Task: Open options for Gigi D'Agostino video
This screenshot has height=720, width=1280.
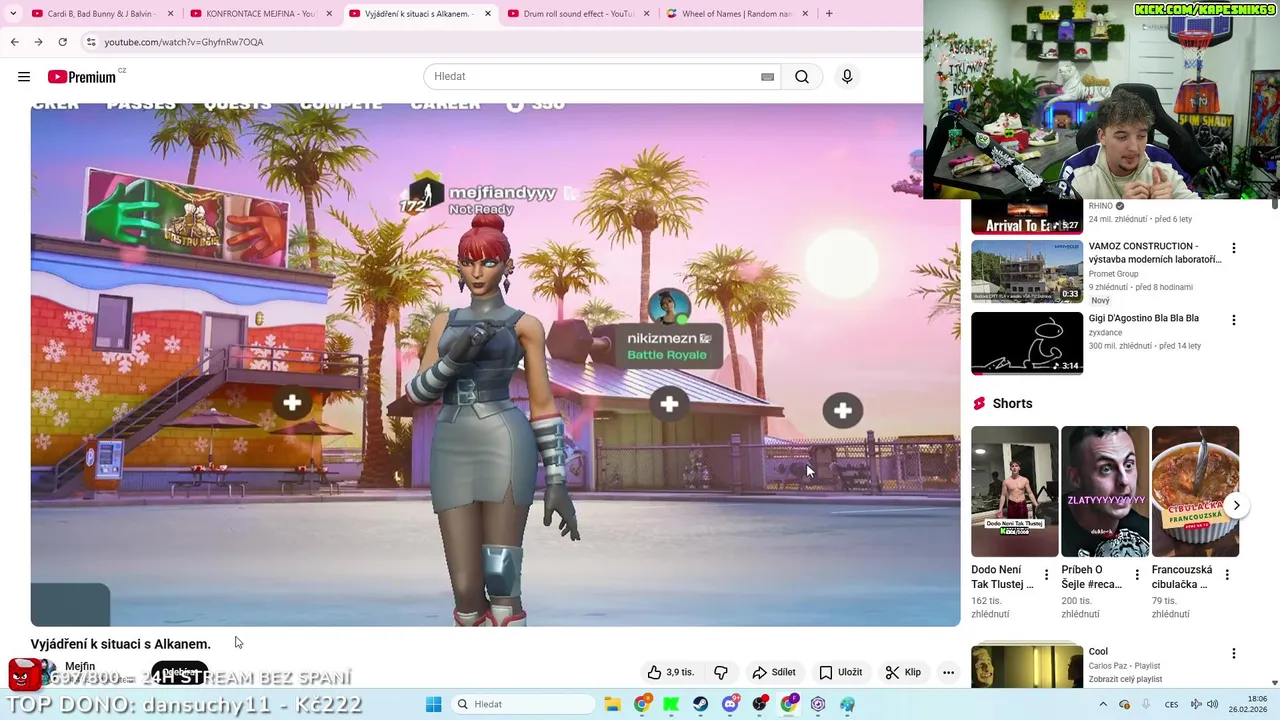Action: [1233, 320]
